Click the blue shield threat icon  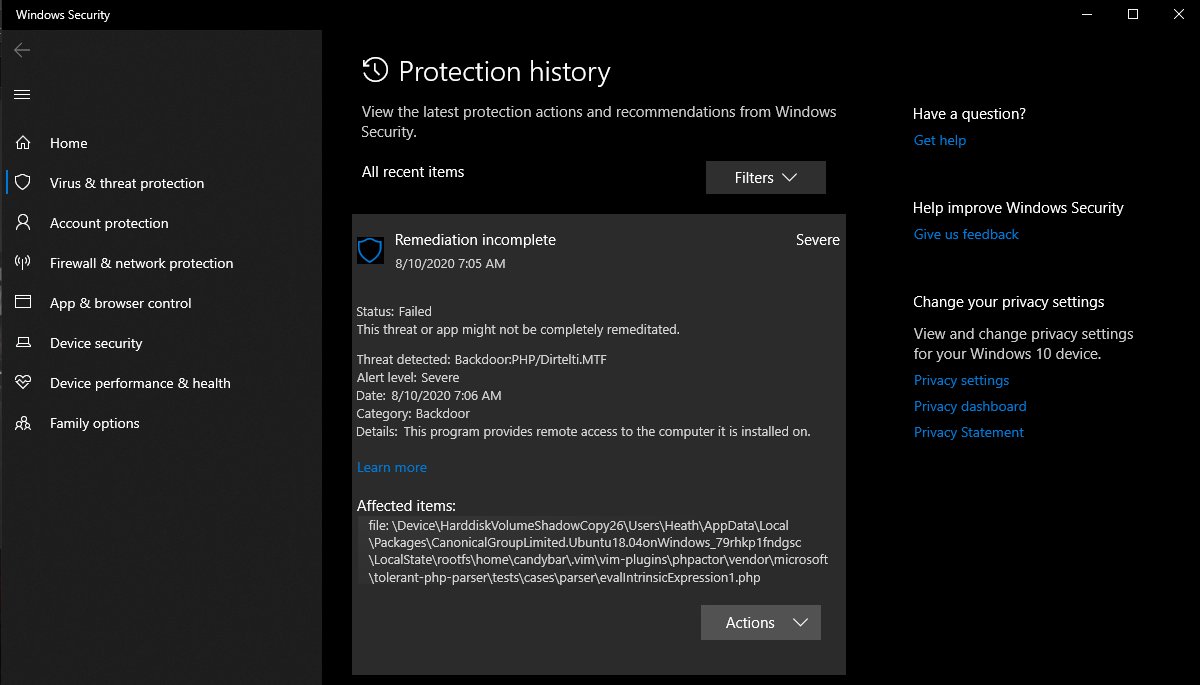coord(370,251)
